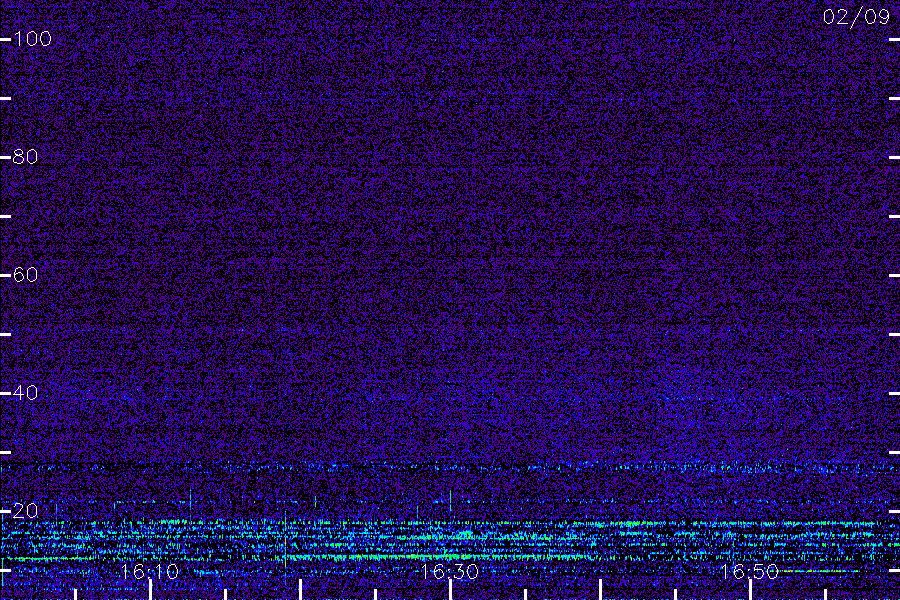Click the 16:10 time label
This screenshot has height=600, width=900.
(150, 571)
